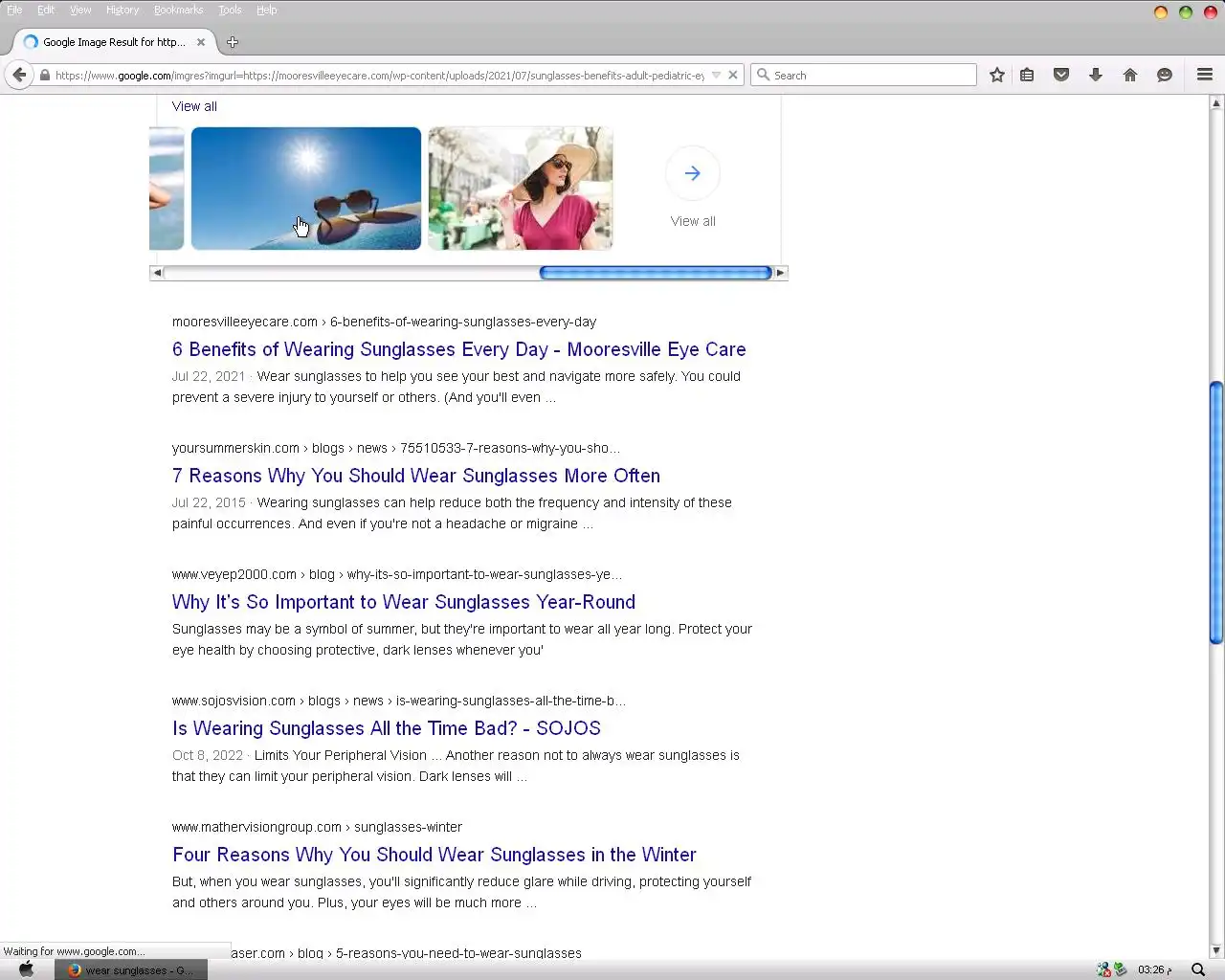Open the File menu
The height and width of the screenshot is (980, 1225).
coord(14,10)
